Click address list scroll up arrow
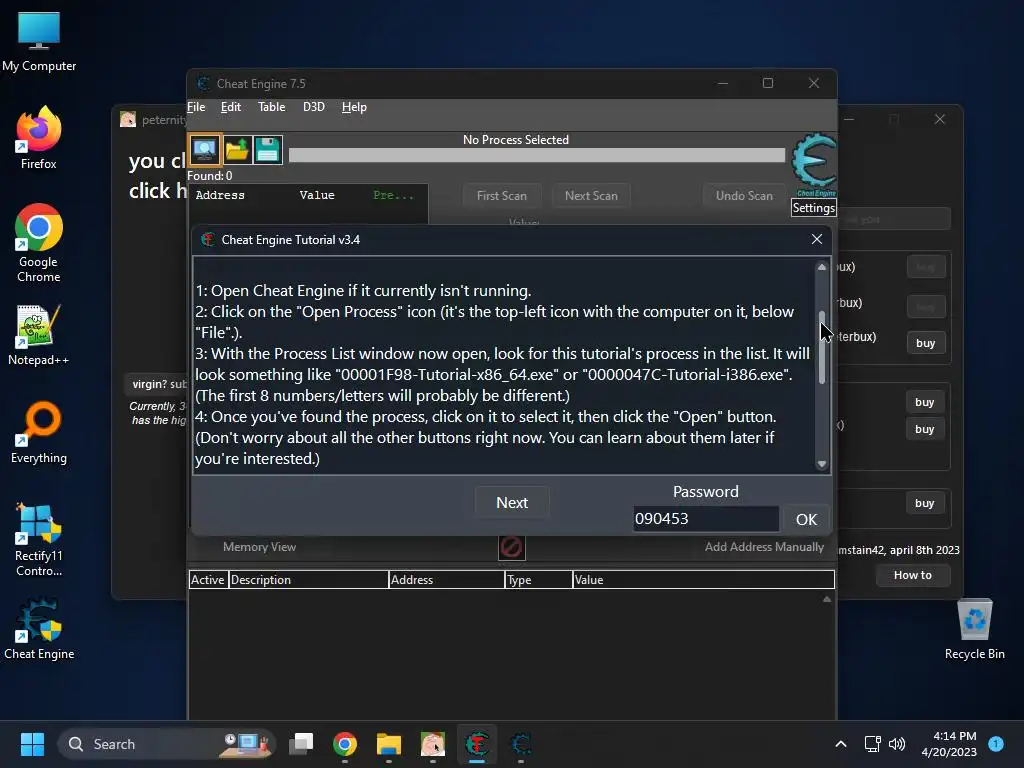This screenshot has width=1024, height=768. point(827,599)
